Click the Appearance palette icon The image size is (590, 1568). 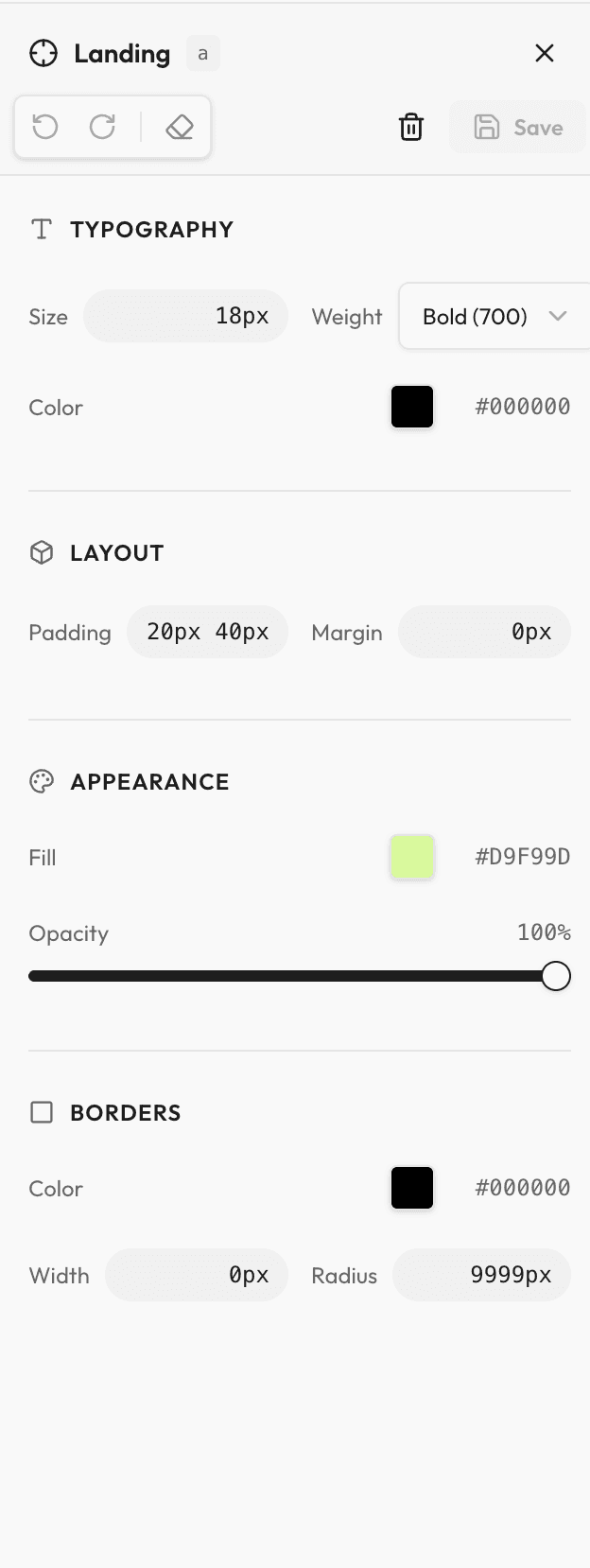[x=42, y=782]
